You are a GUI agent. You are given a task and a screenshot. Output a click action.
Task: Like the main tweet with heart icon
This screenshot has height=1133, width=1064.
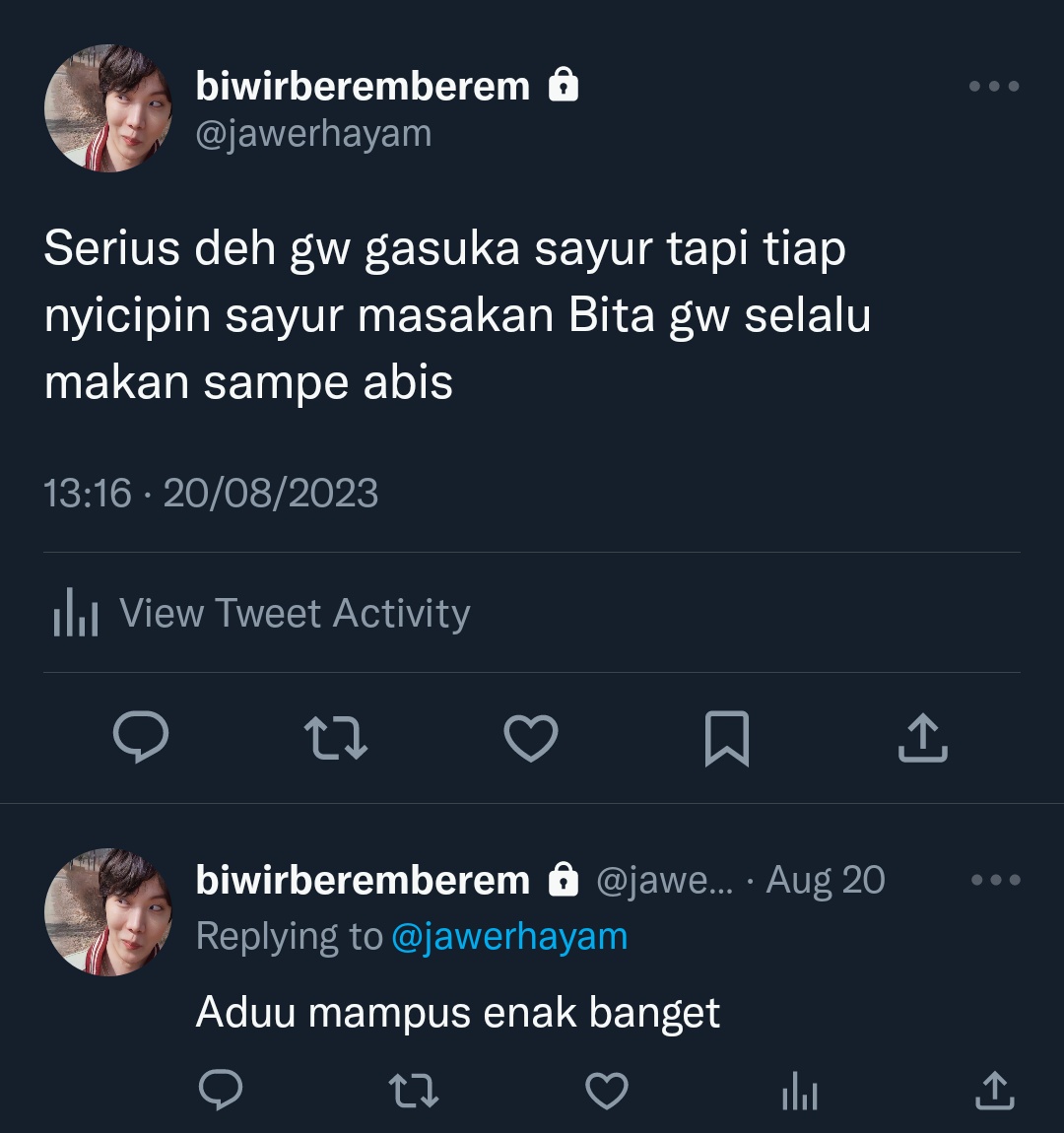(x=531, y=738)
